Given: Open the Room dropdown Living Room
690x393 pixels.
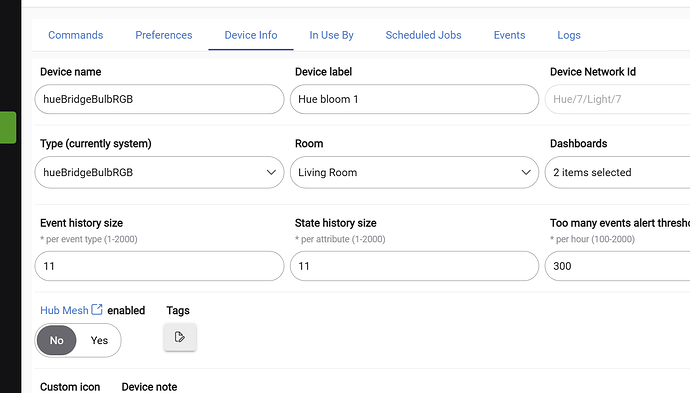Looking at the screenshot, I should (x=414, y=173).
